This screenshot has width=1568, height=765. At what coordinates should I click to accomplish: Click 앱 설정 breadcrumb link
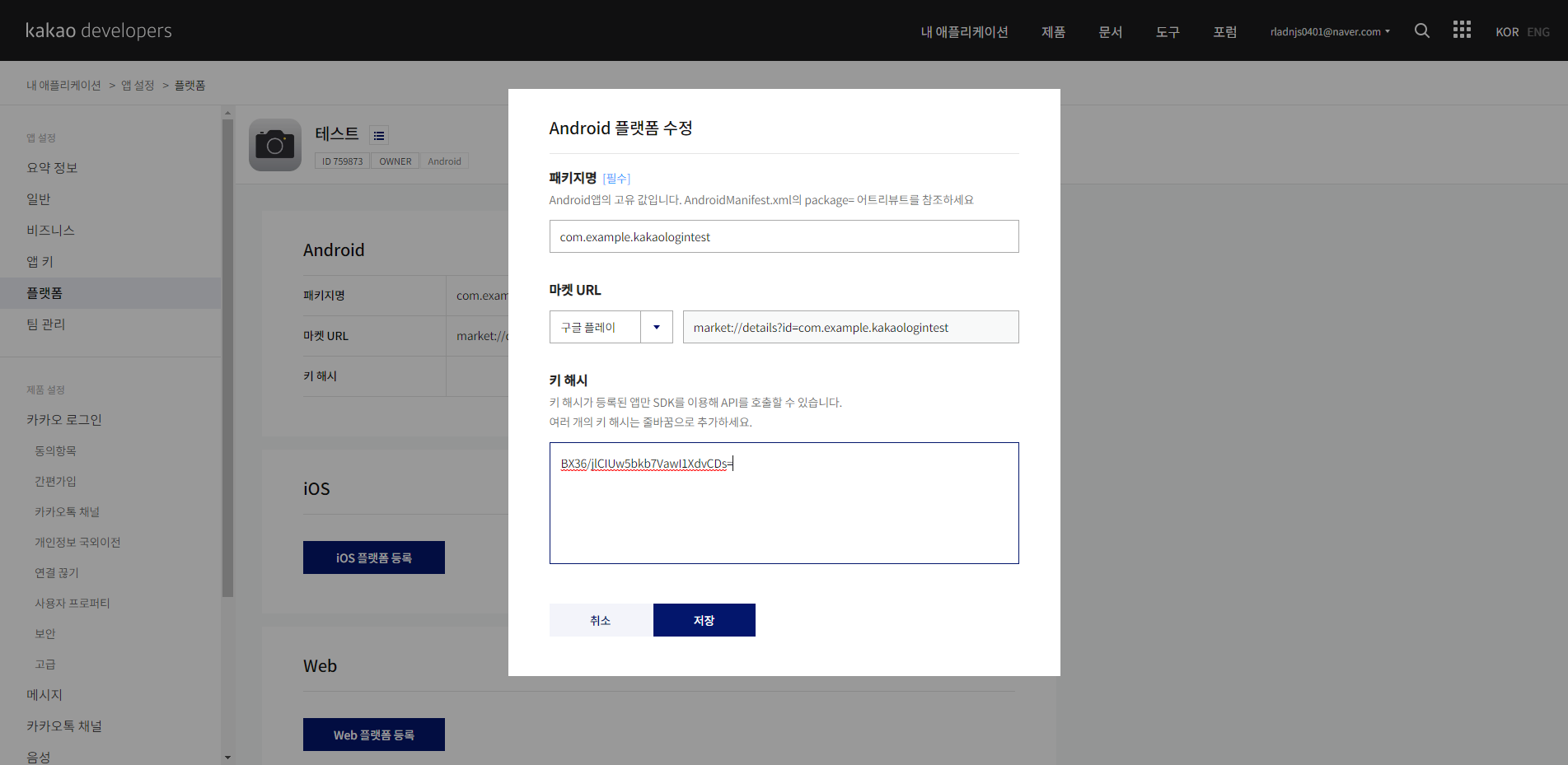[x=138, y=86]
